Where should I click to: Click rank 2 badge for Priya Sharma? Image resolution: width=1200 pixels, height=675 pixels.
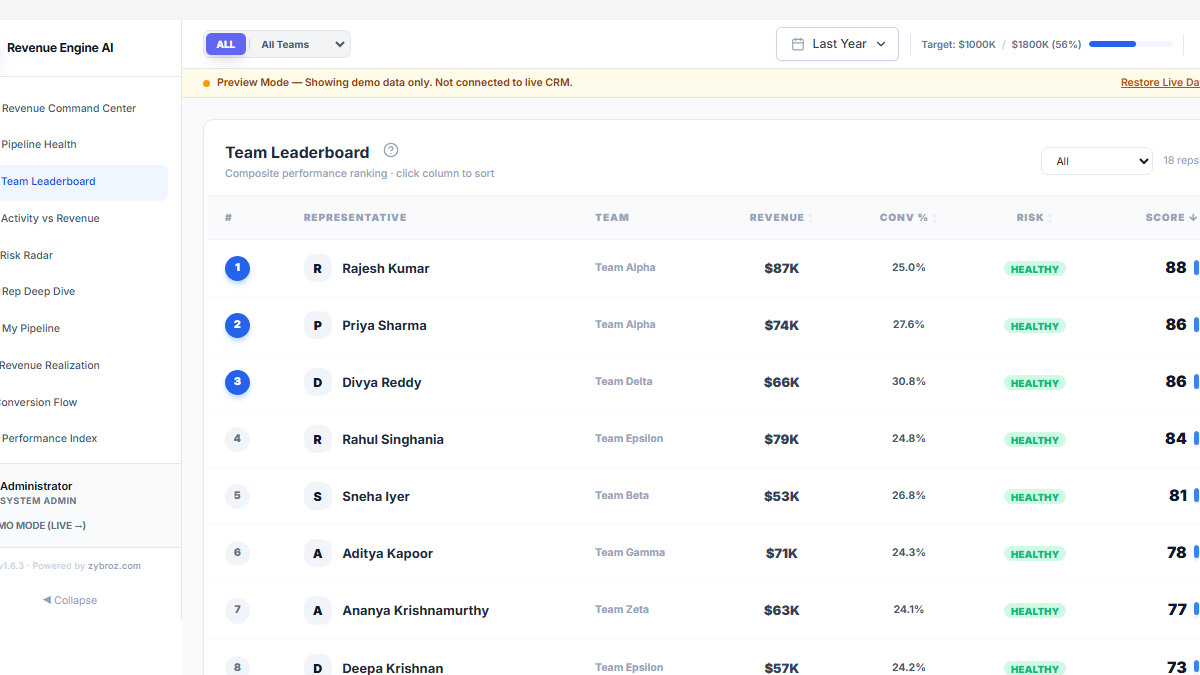coord(237,325)
